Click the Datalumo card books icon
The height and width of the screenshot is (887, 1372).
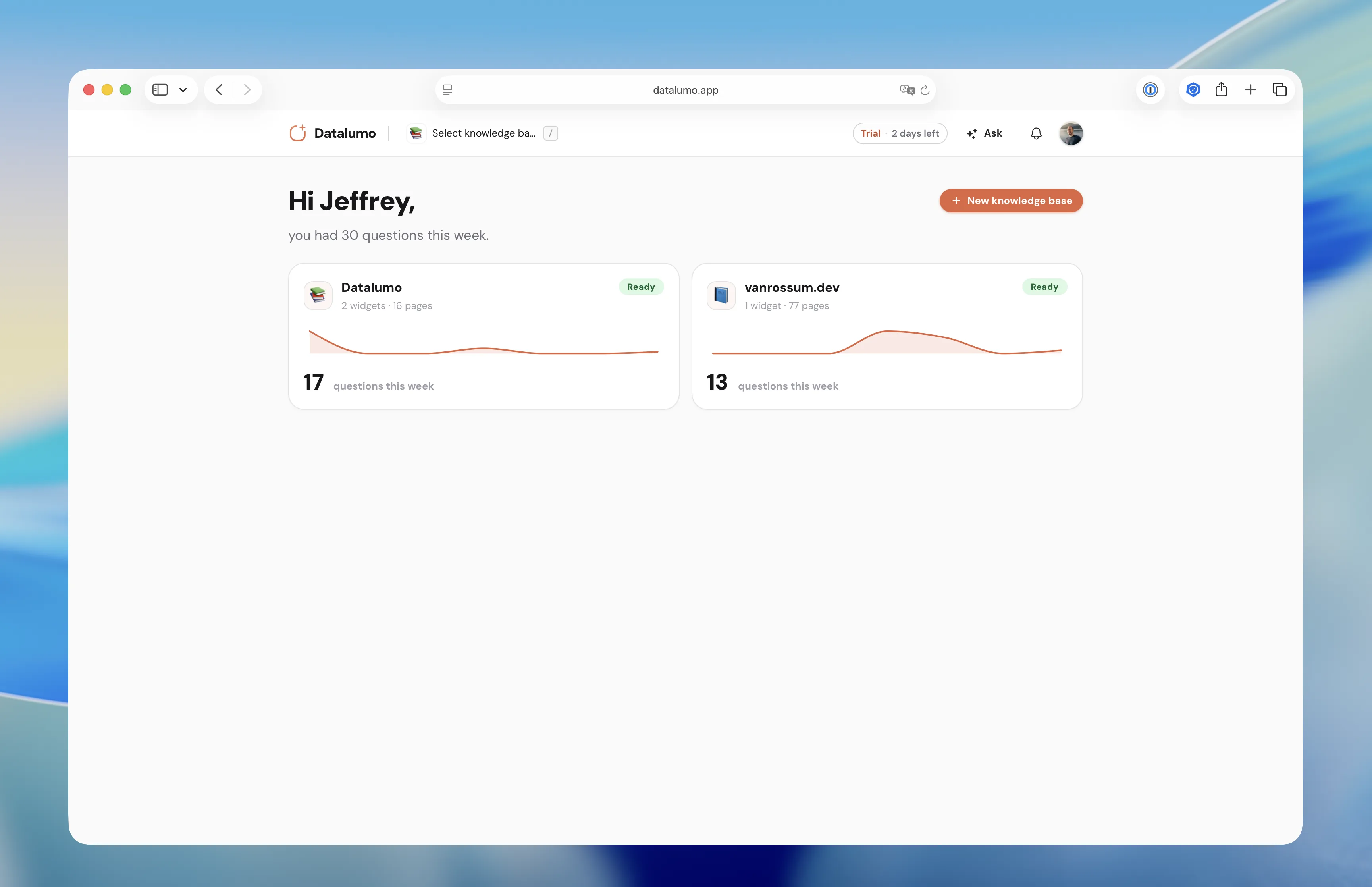point(318,295)
